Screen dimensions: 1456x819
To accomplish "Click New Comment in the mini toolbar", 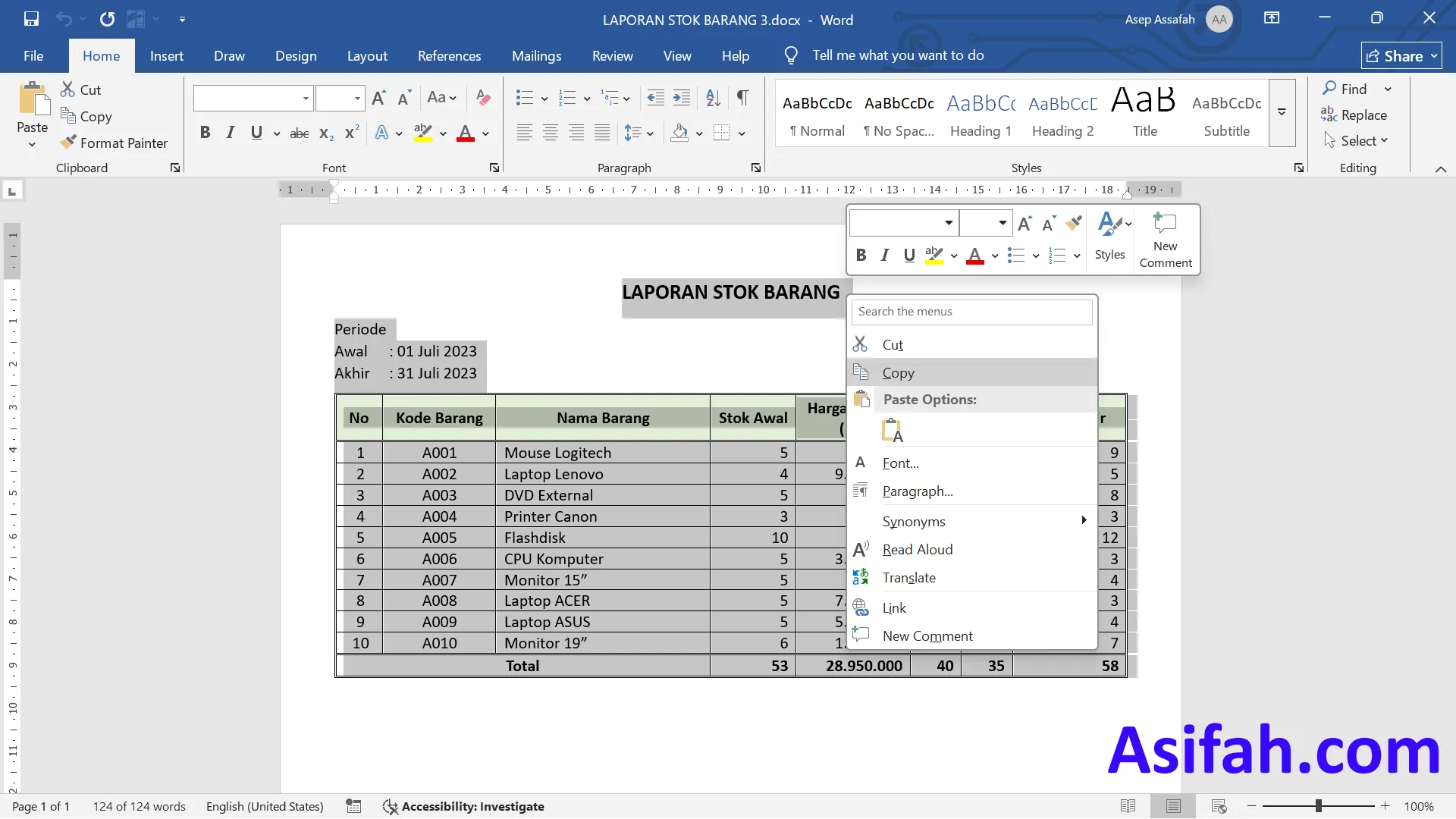I will tap(1166, 240).
